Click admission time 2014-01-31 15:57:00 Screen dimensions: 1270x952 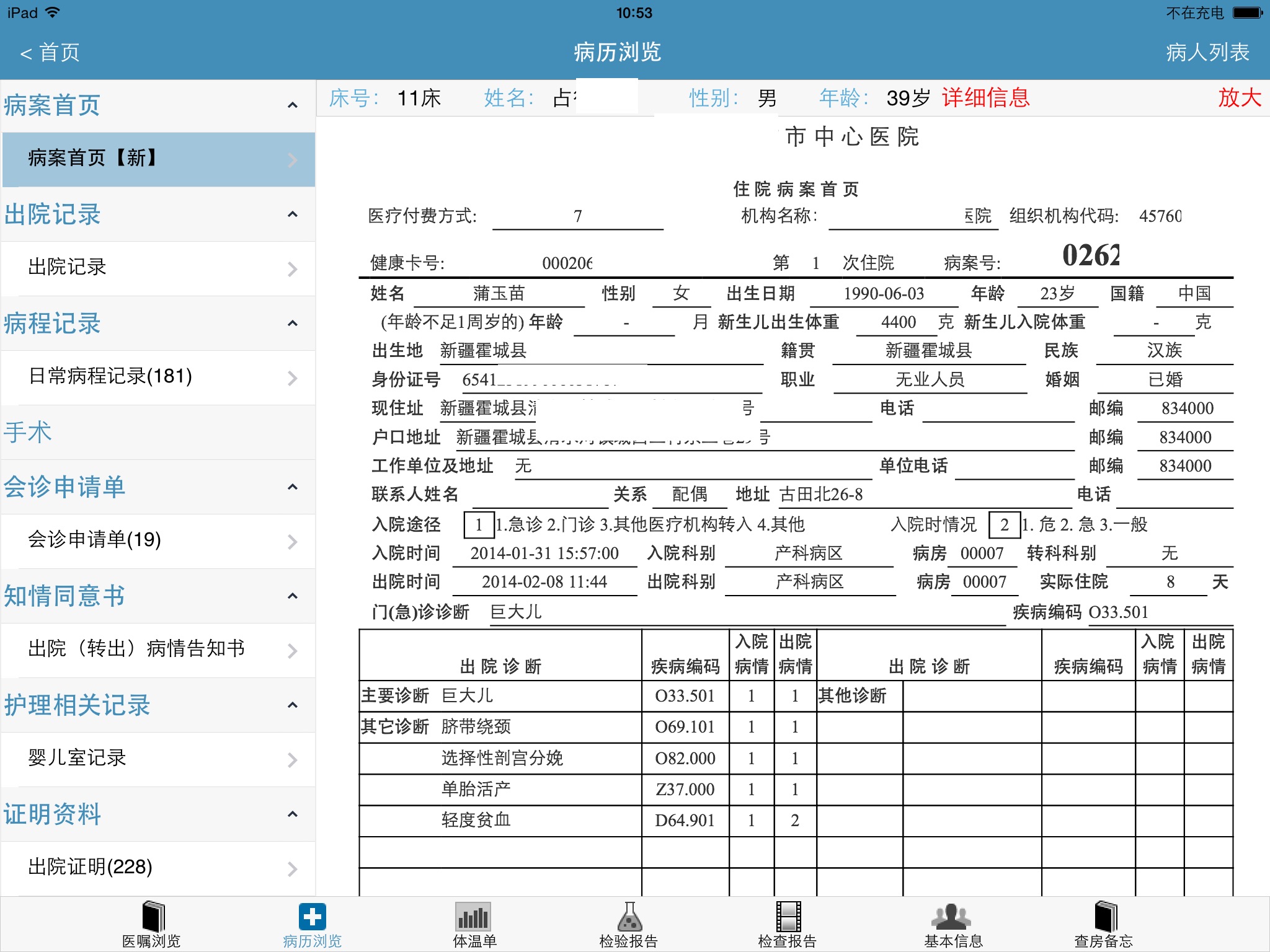point(544,553)
